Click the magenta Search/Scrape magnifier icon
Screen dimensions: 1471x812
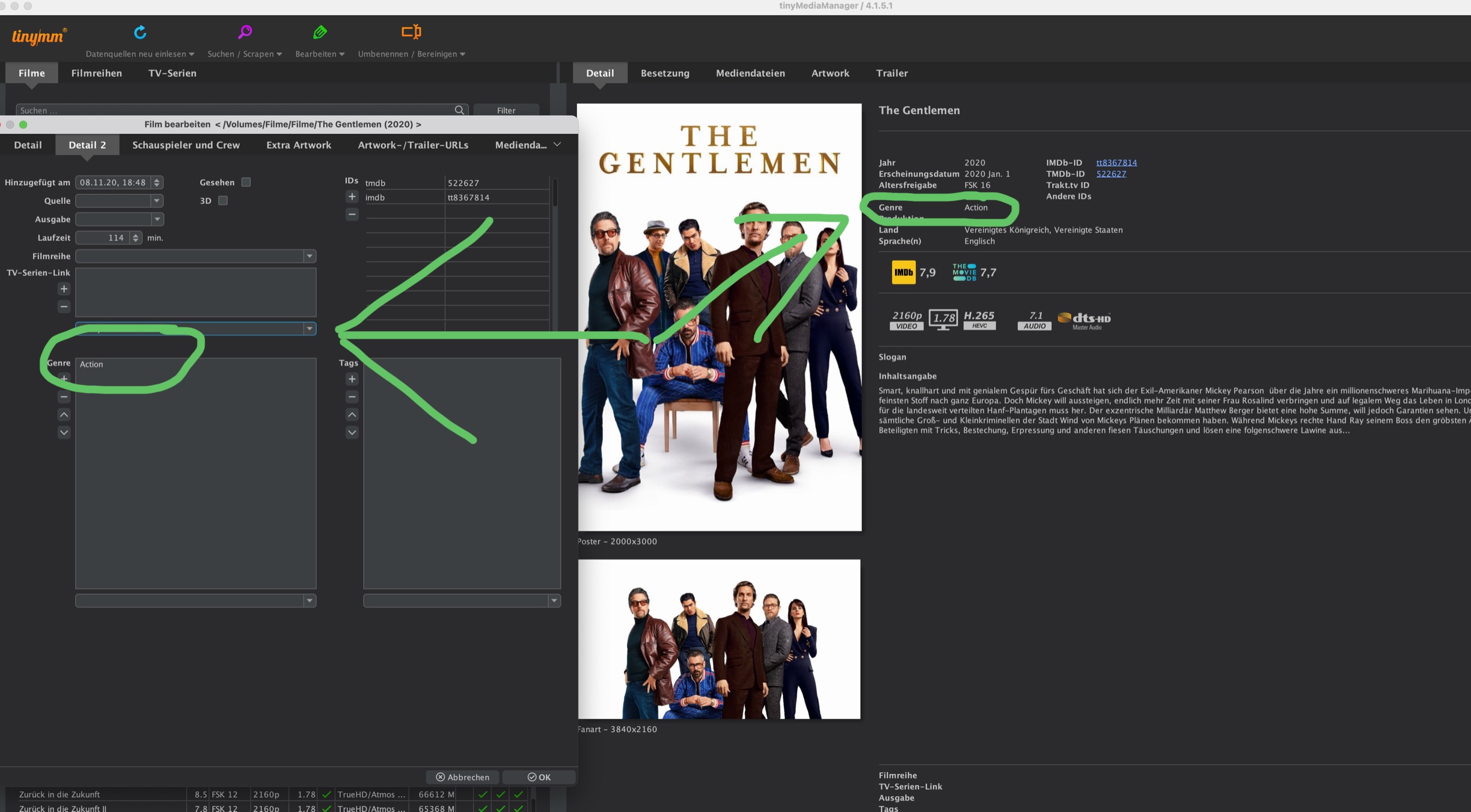point(245,32)
